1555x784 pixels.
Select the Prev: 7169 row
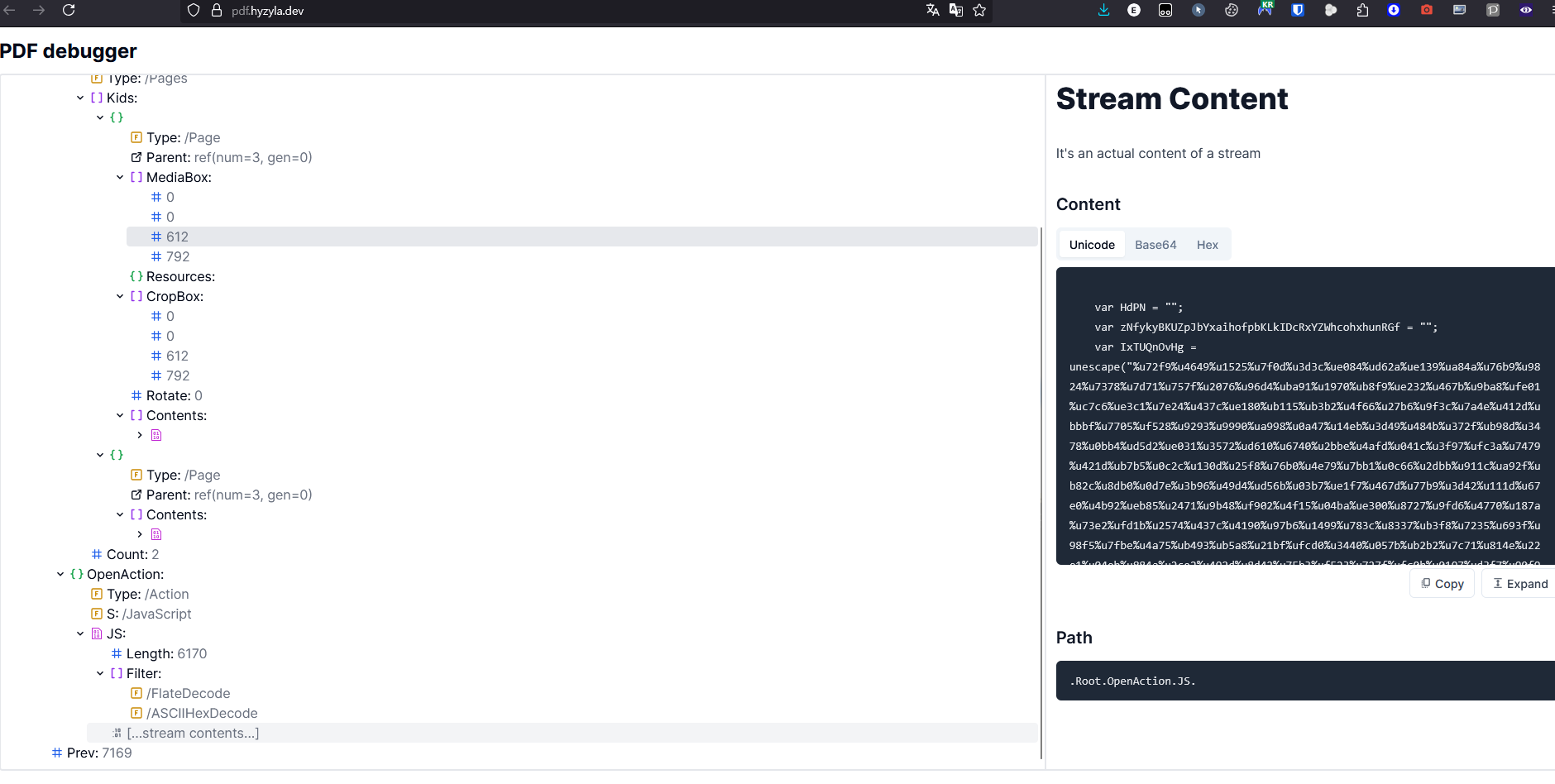(x=543, y=753)
